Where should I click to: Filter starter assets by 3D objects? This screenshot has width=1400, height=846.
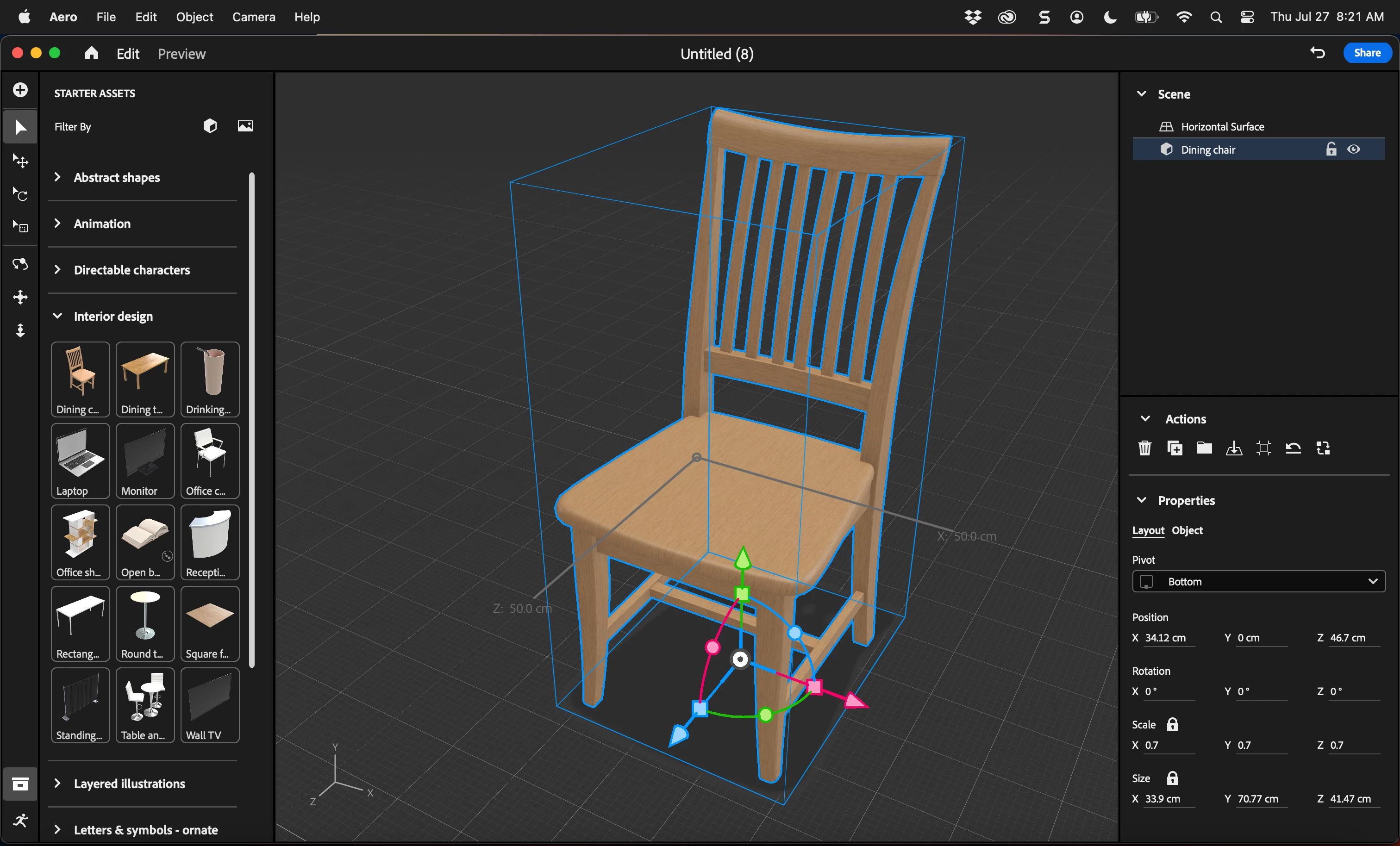tap(210, 126)
